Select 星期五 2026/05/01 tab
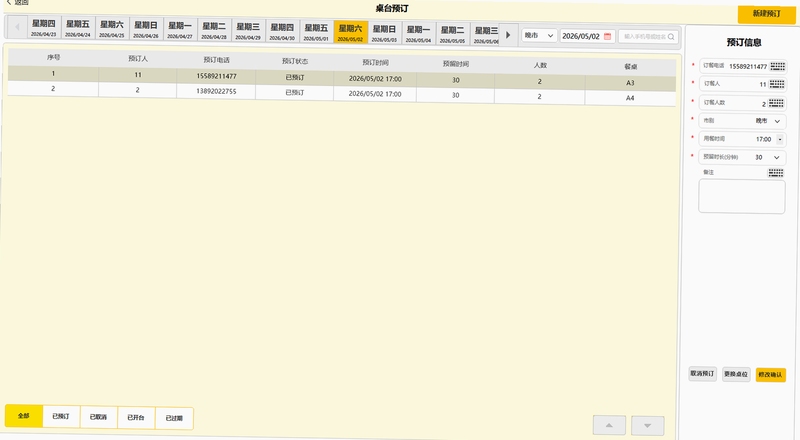This screenshot has width=800, height=440. (316, 32)
